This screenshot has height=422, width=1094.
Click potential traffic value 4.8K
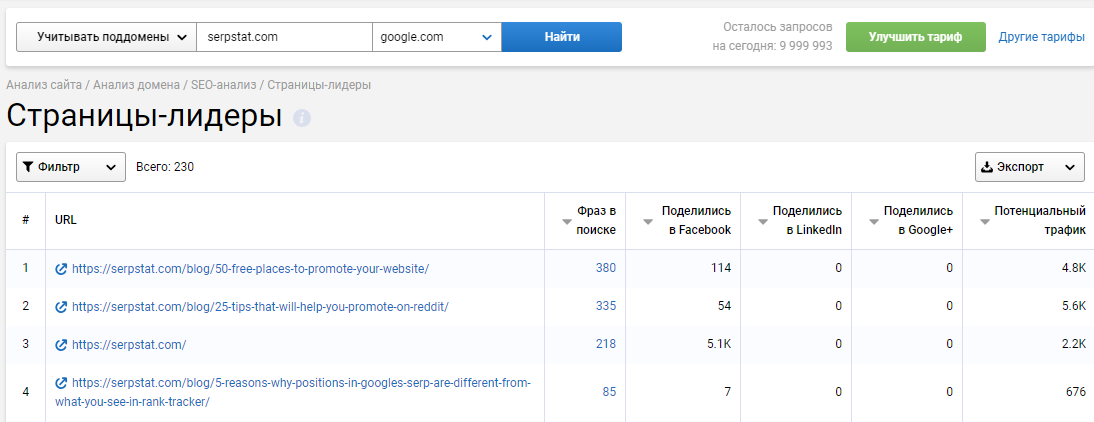1074,268
